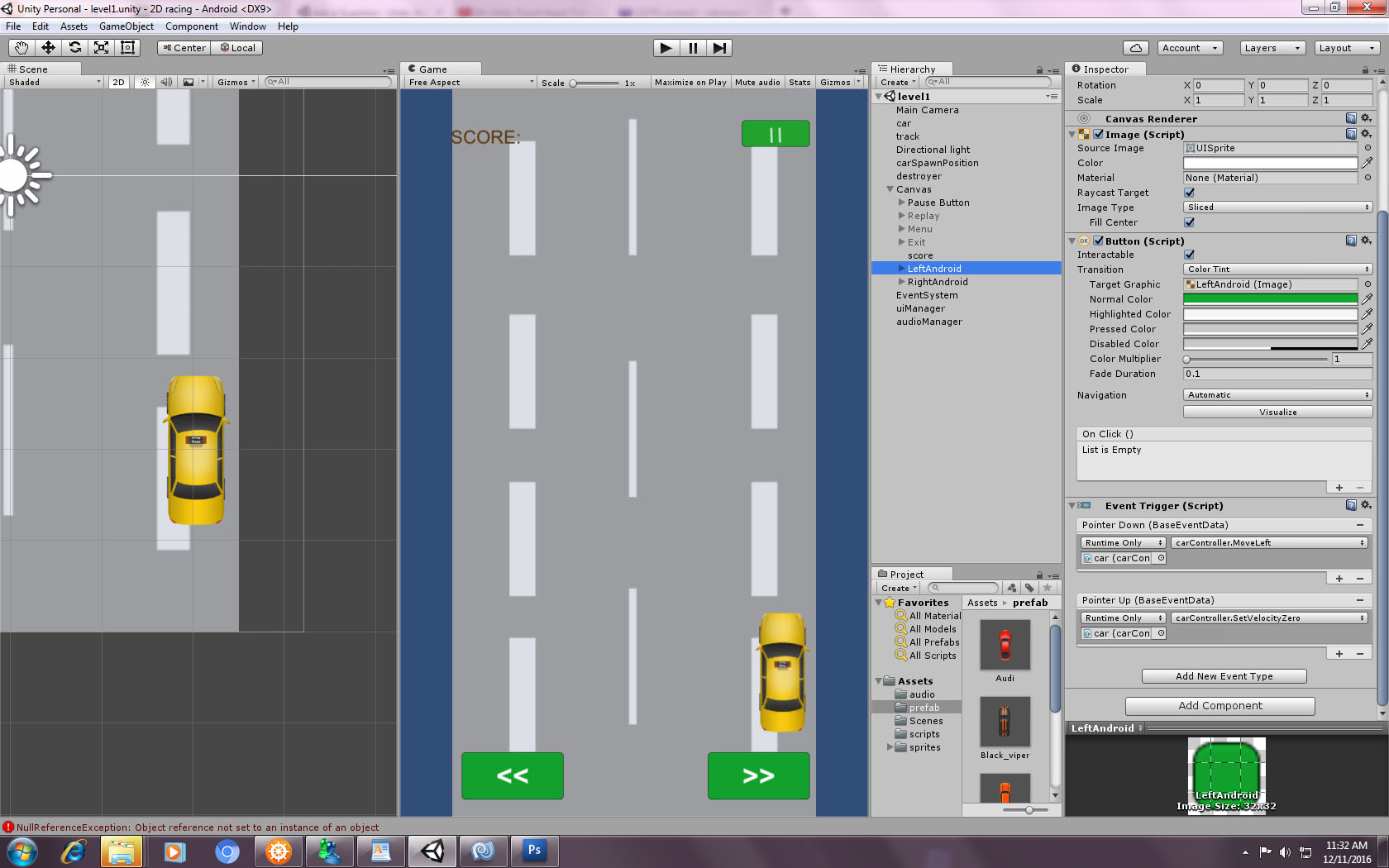
Task: Open carController.MoveLeft function dropdown
Action: (x=1269, y=542)
